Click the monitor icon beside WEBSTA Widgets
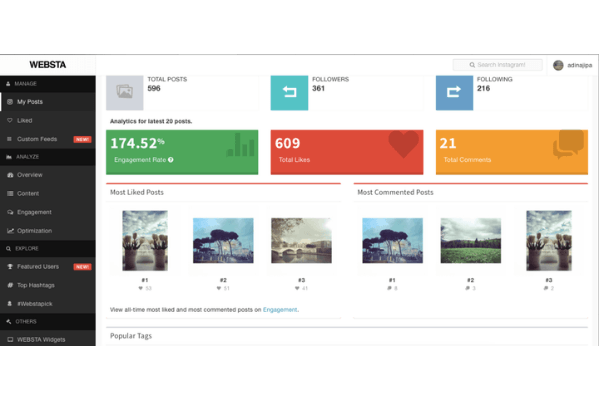 point(10,340)
